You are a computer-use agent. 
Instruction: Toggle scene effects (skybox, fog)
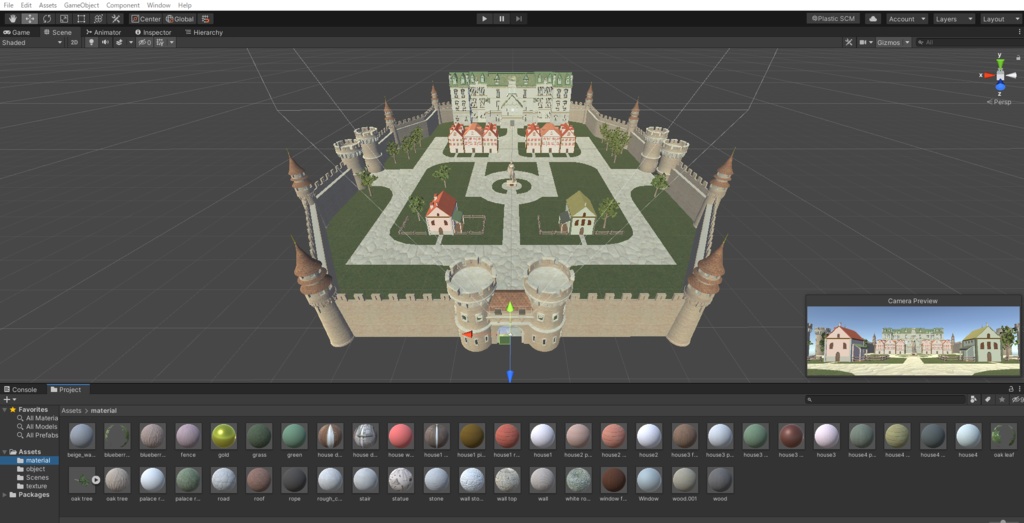click(x=120, y=42)
